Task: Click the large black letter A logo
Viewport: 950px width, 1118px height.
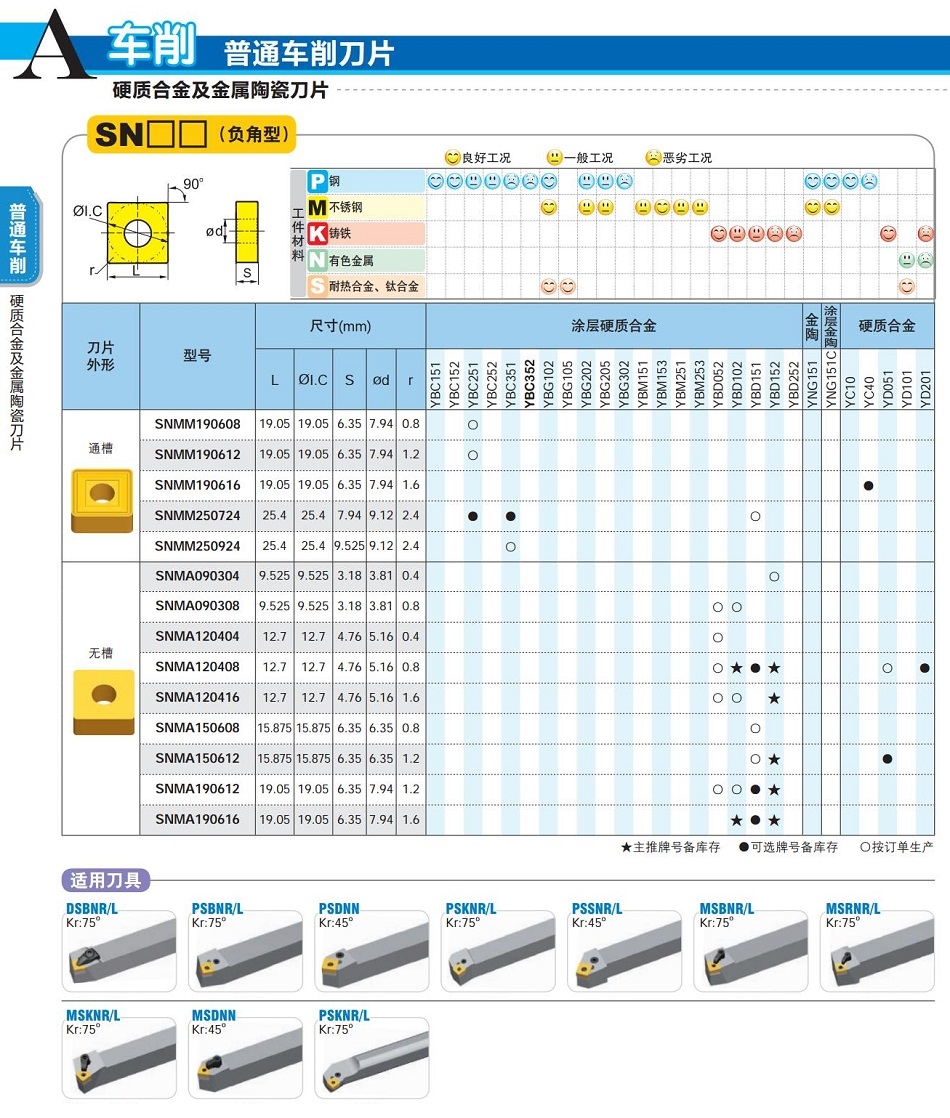Action: (x=53, y=44)
